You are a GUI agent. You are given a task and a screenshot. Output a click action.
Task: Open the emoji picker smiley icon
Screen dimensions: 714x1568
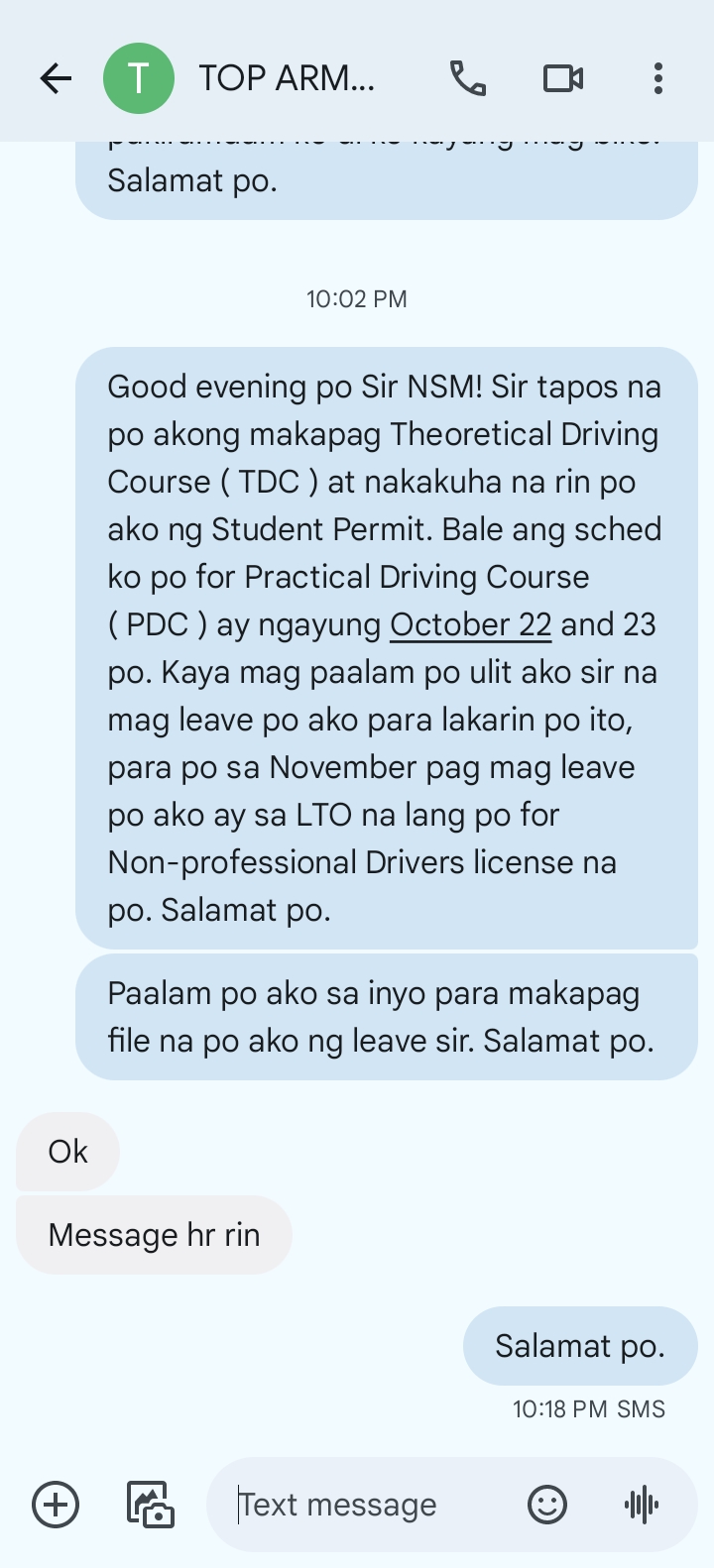(546, 1505)
